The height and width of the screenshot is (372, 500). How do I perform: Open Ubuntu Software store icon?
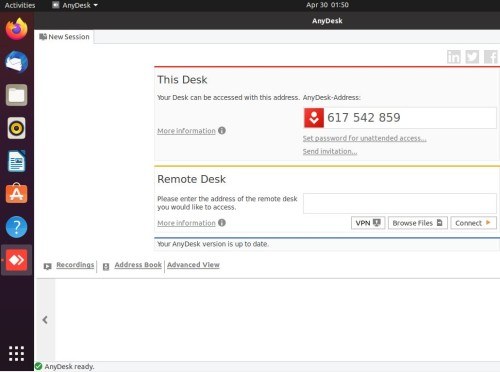coord(16,194)
